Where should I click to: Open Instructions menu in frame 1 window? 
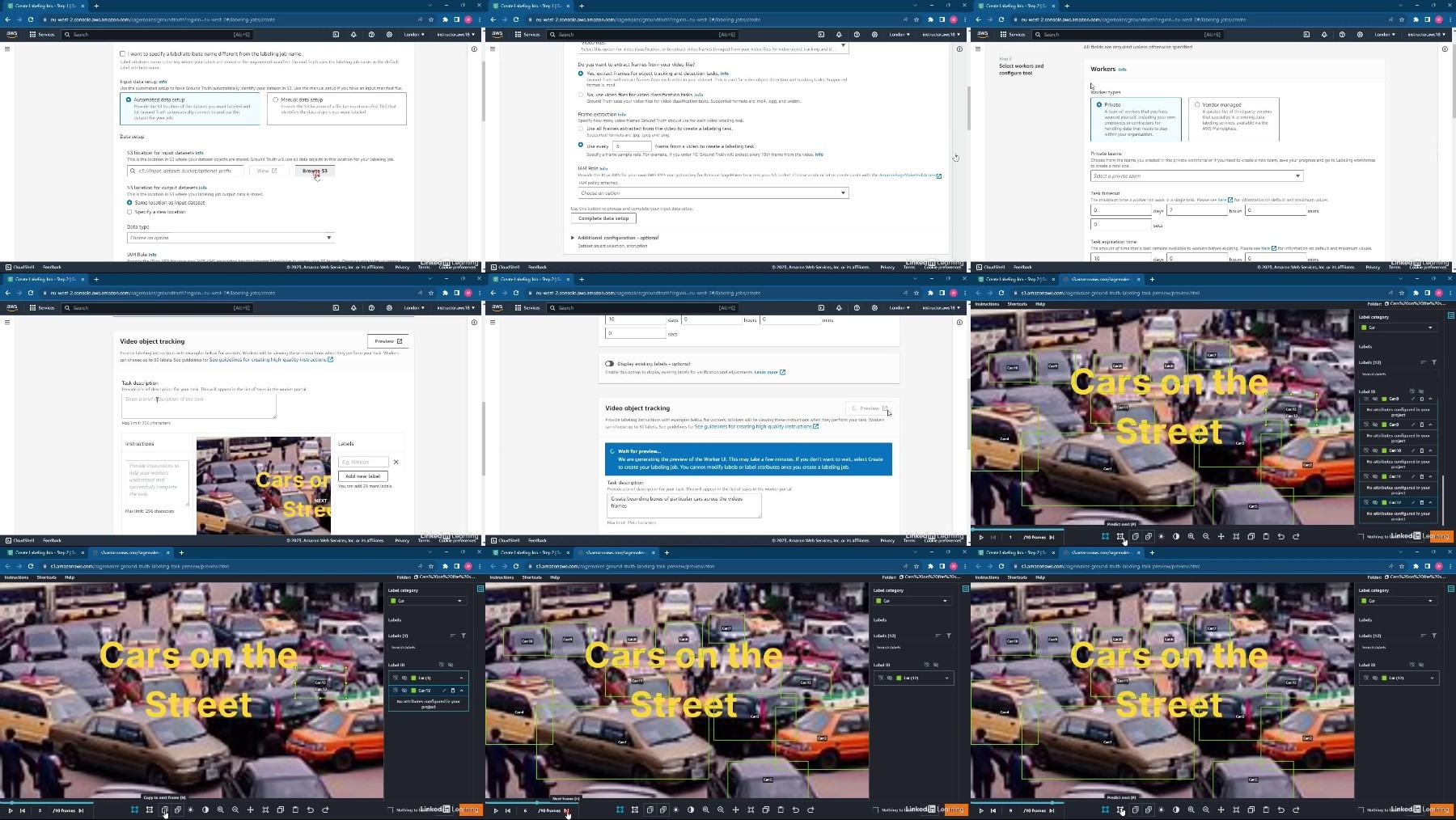coord(987,304)
